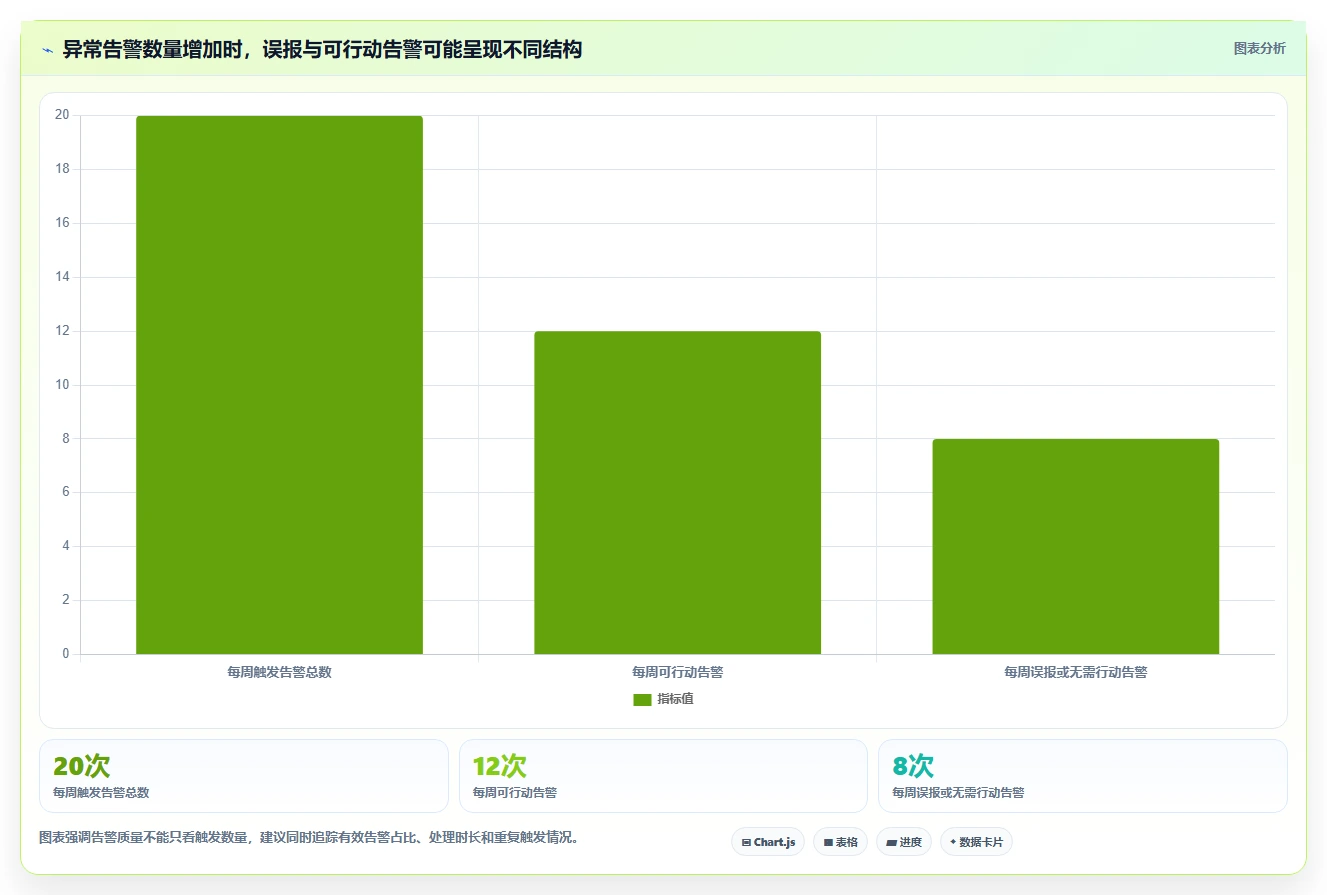Click the 图表分析 label in the header
This screenshot has width=1327, height=895.
(1259, 48)
